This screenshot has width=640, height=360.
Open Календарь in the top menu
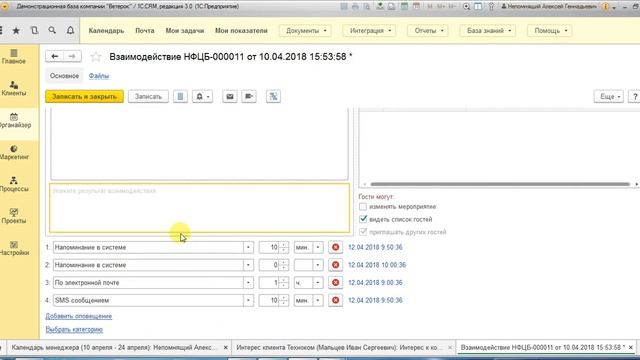point(106,31)
